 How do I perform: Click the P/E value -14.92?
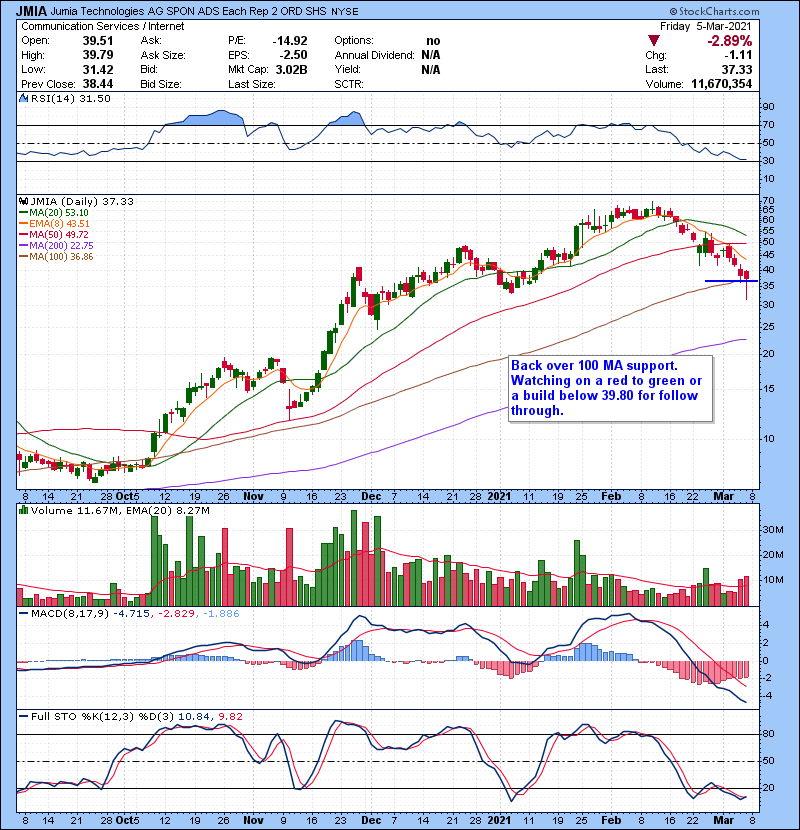290,41
